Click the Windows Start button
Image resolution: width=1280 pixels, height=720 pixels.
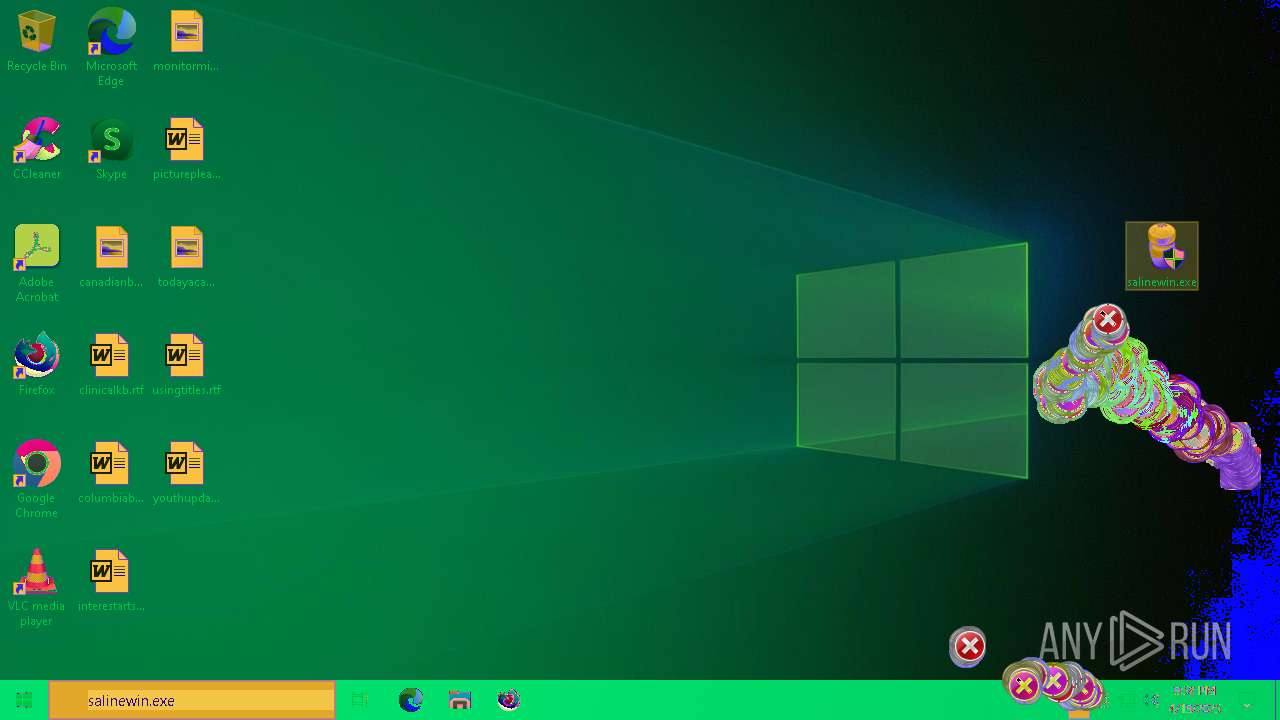click(24, 700)
